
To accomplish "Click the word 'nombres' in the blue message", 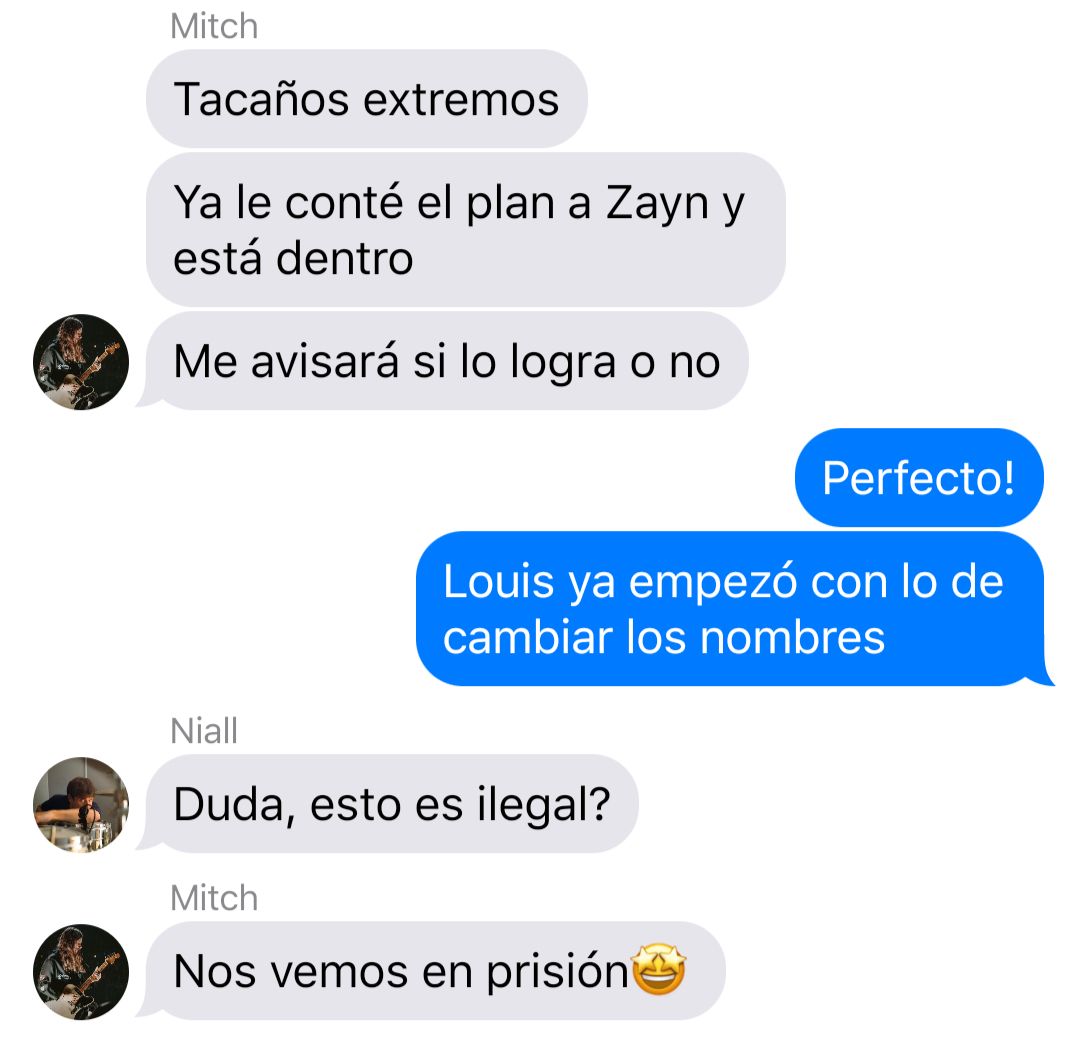I will click(x=792, y=637).
